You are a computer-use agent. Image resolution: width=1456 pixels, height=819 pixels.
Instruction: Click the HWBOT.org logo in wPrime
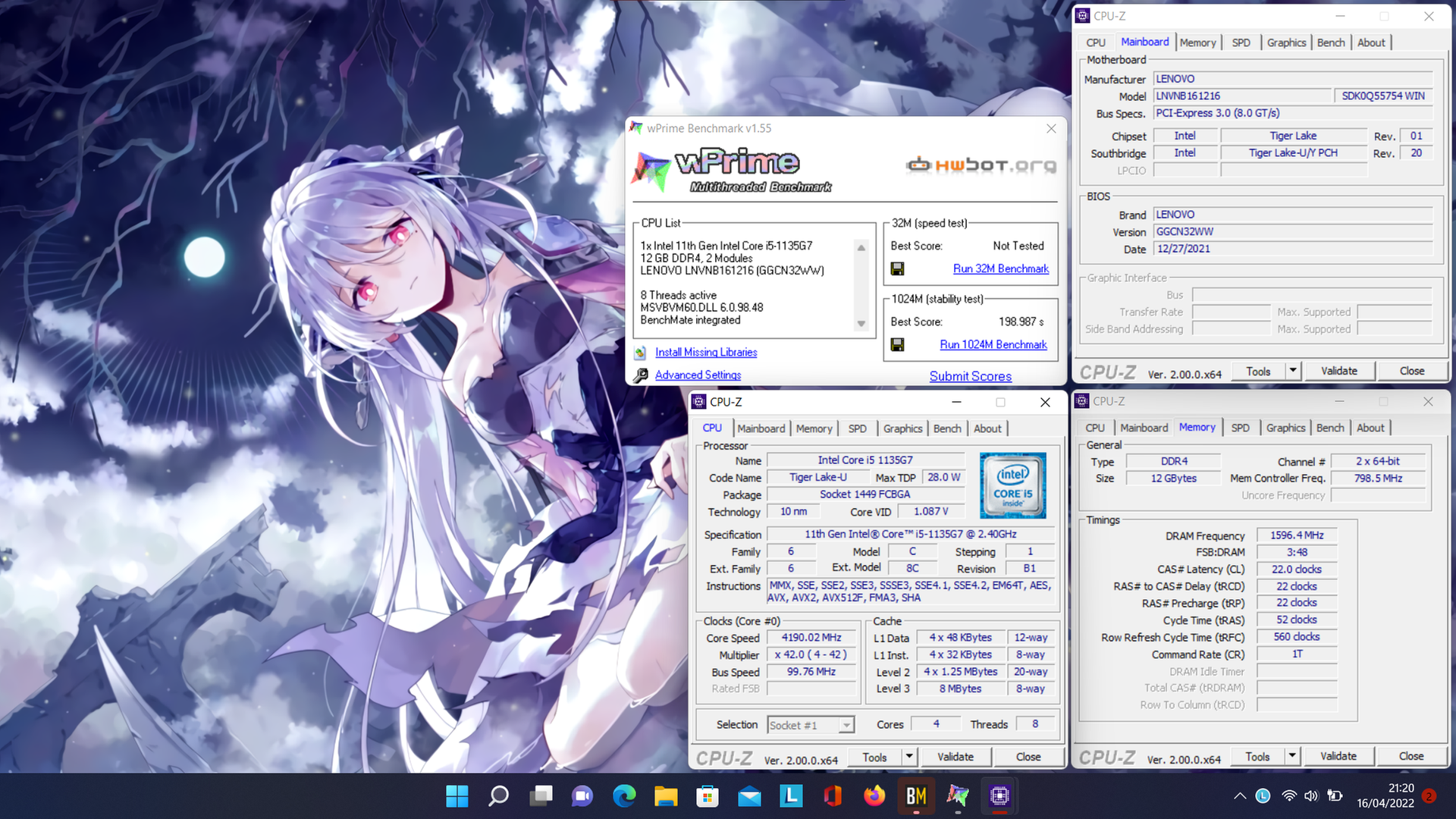tap(981, 165)
